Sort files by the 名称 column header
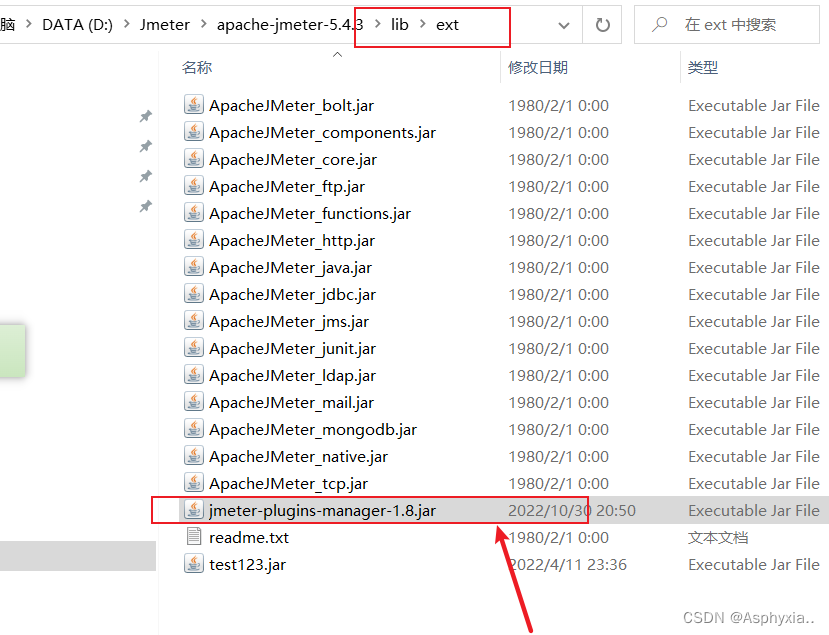The width and height of the screenshot is (829, 635). 197,67
